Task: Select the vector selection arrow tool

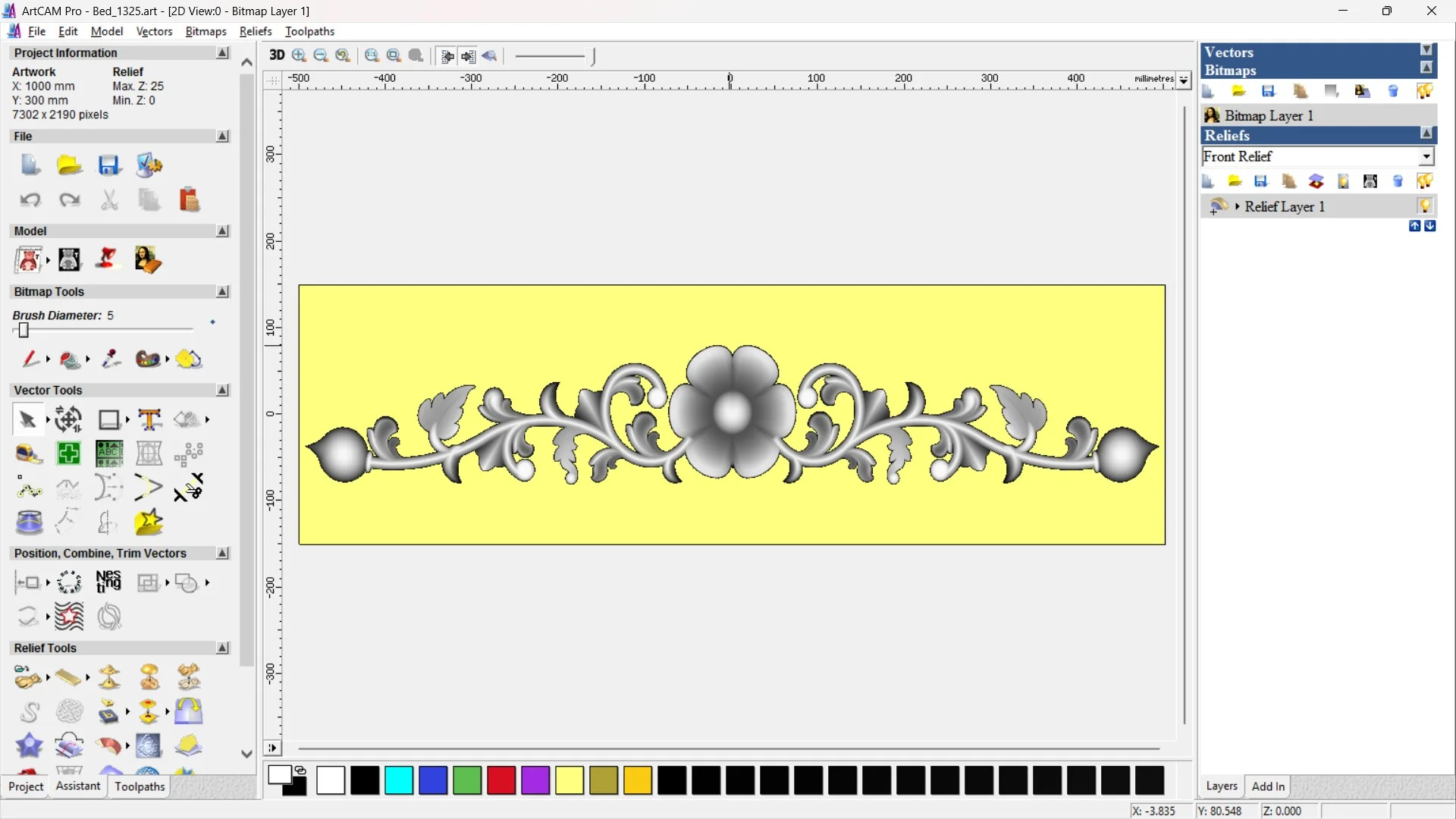Action: pyautogui.click(x=28, y=419)
